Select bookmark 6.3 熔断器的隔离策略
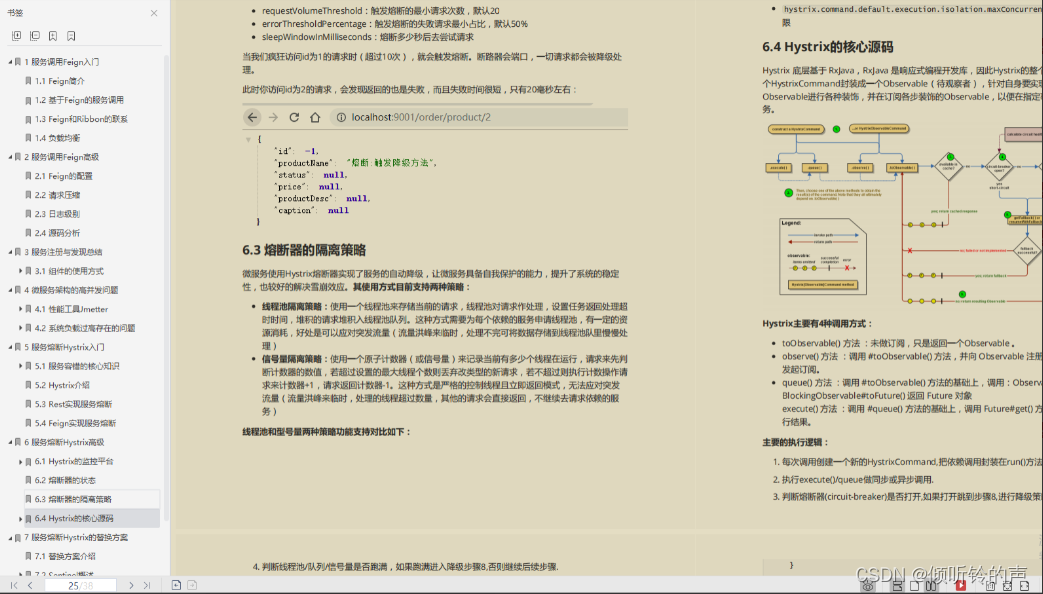 point(73,500)
